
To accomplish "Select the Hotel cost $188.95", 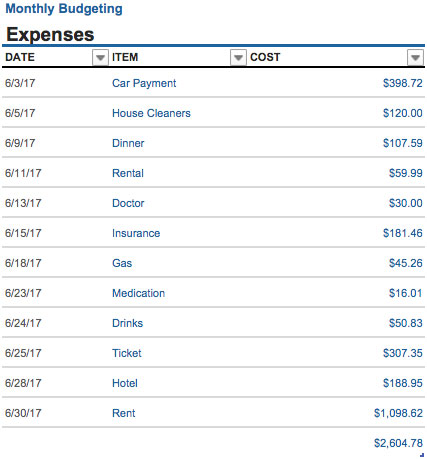I will 402,383.
